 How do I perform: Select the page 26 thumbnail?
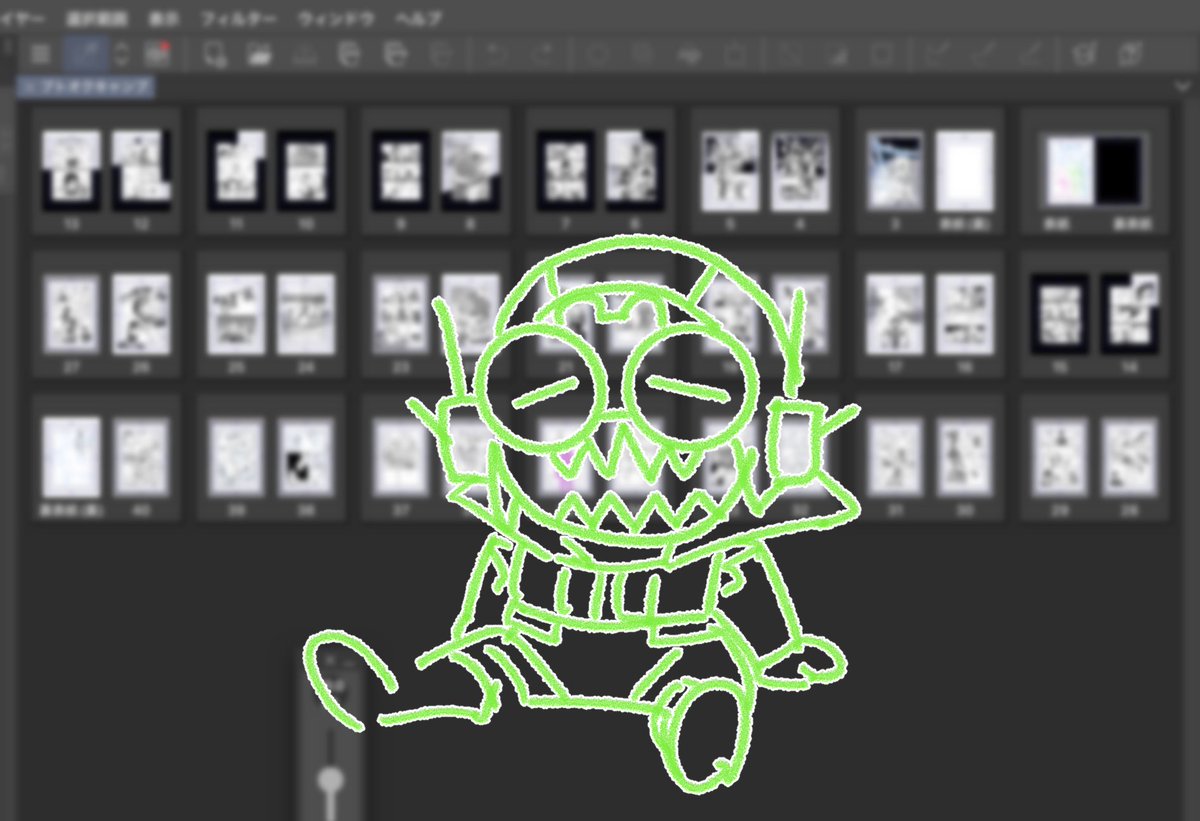(141, 314)
